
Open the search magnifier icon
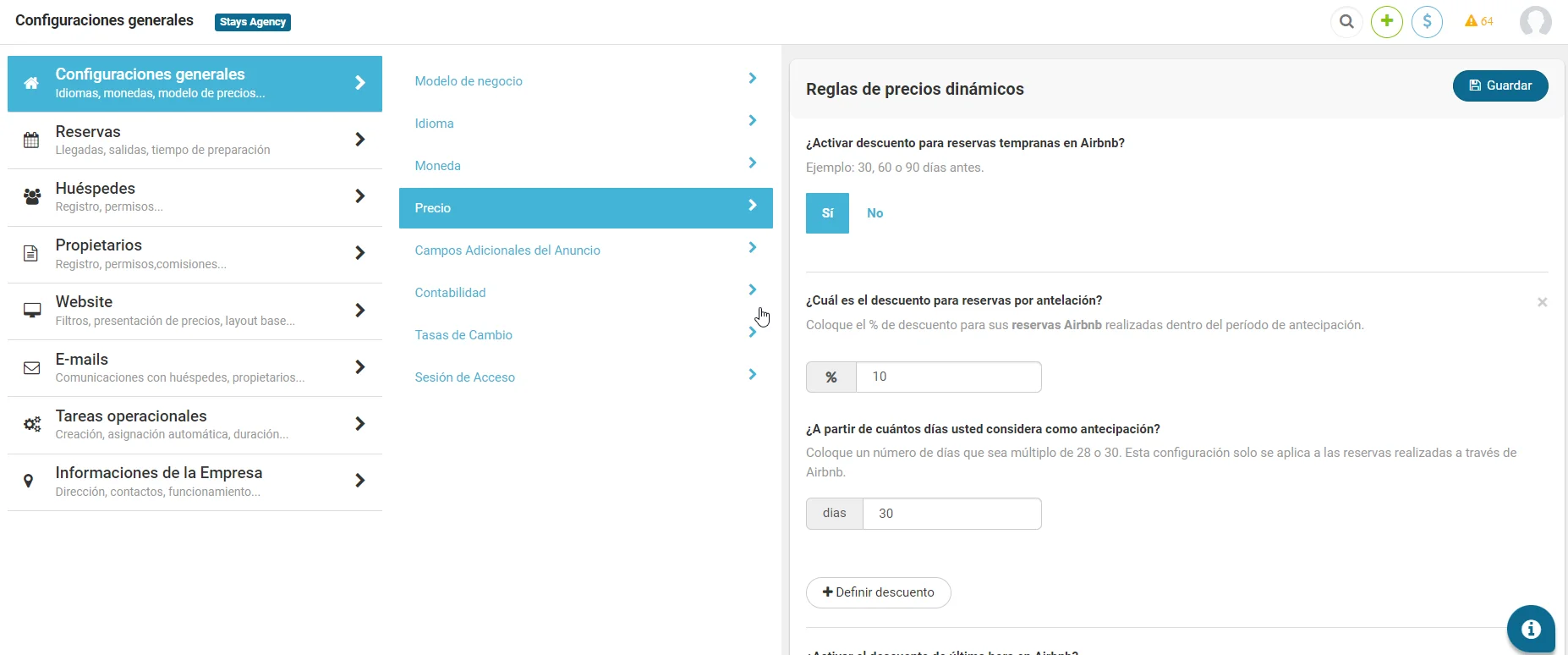point(1346,21)
